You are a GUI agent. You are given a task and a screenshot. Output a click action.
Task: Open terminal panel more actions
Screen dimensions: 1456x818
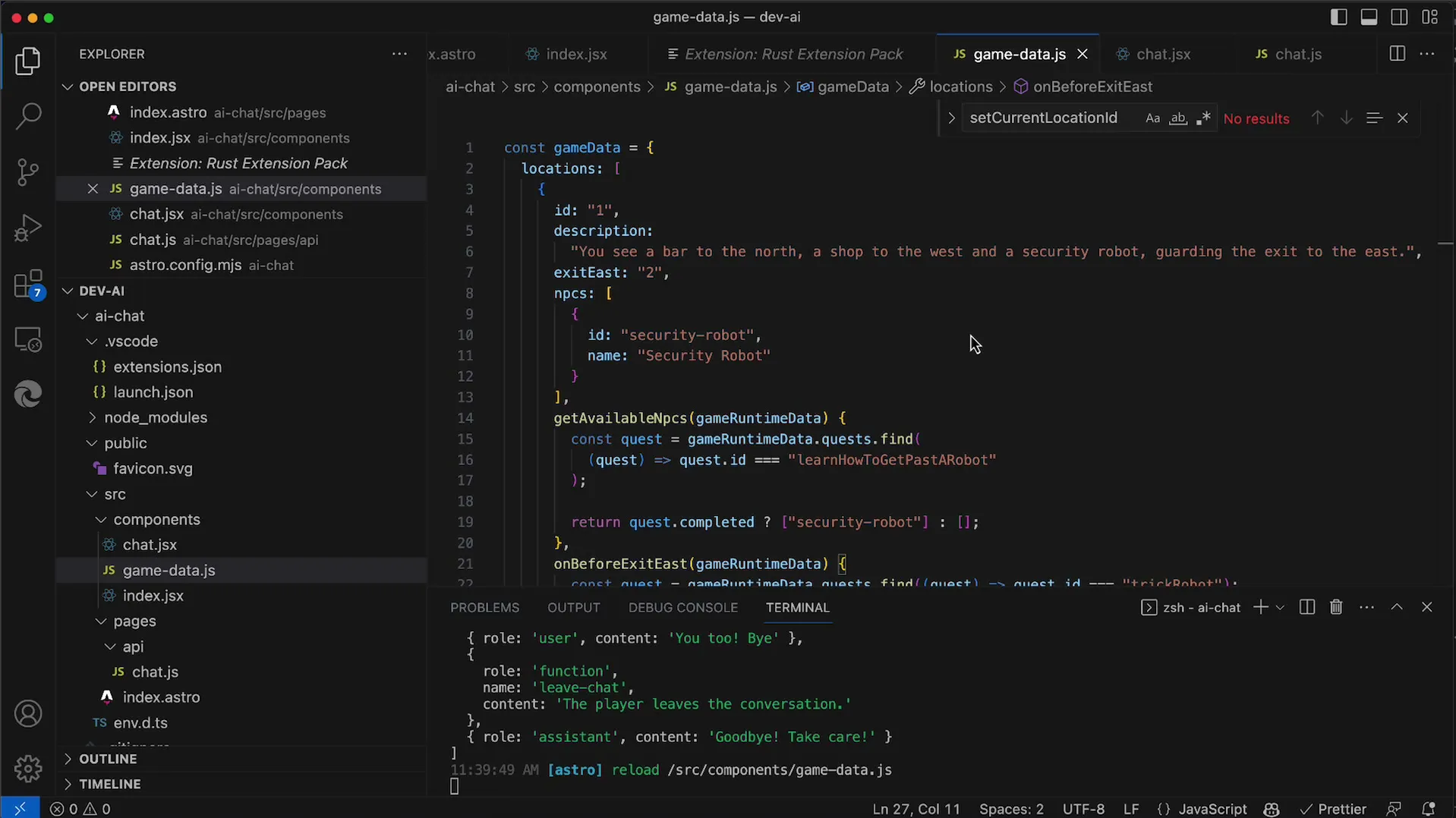[1366, 607]
